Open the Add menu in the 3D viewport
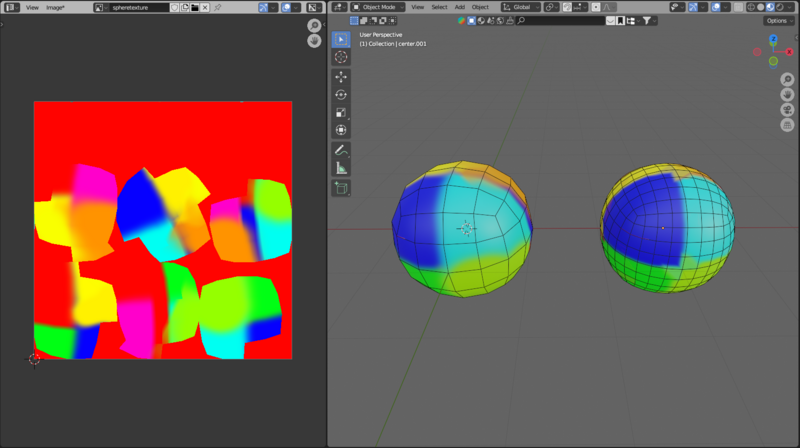The image size is (800, 448). (x=459, y=7)
